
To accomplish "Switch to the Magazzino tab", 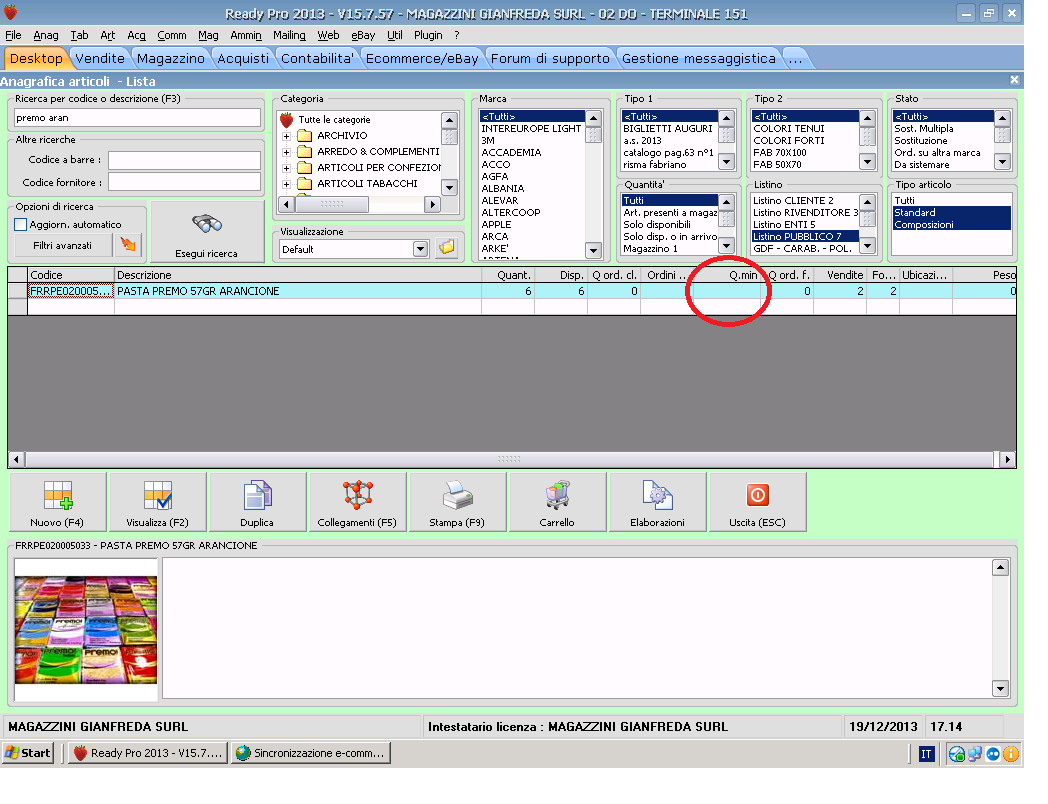I will [171, 59].
